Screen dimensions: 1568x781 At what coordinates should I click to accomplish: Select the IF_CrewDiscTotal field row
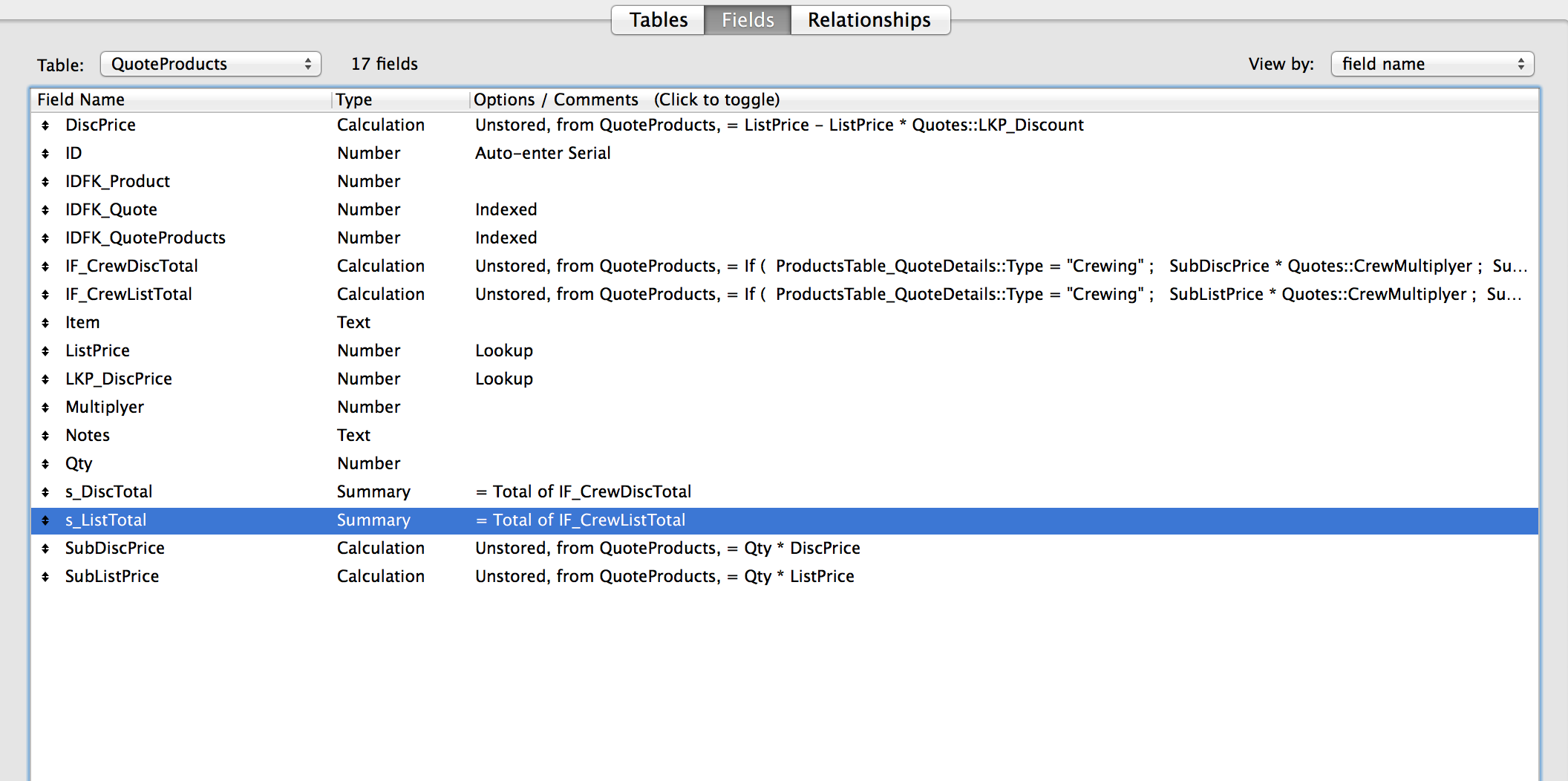tap(785, 266)
